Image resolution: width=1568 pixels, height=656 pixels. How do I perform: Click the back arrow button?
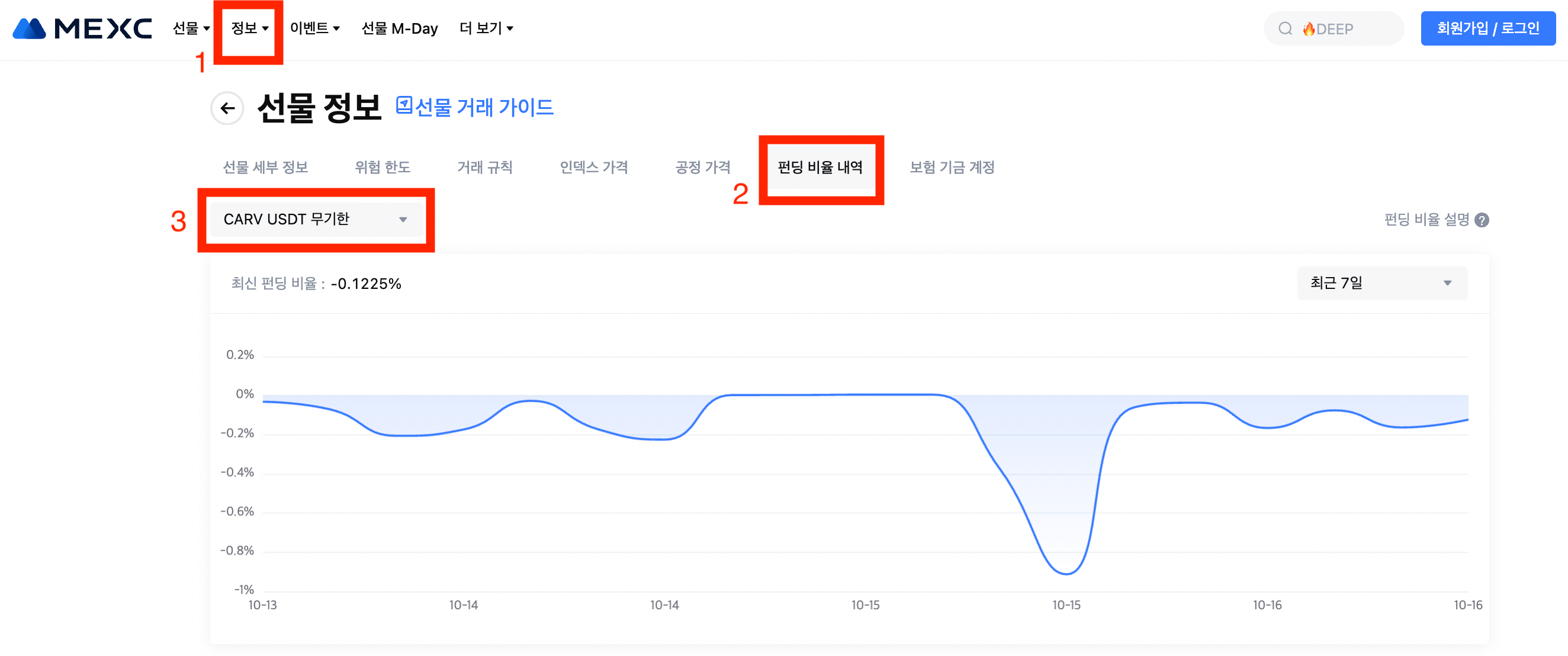pos(227,108)
